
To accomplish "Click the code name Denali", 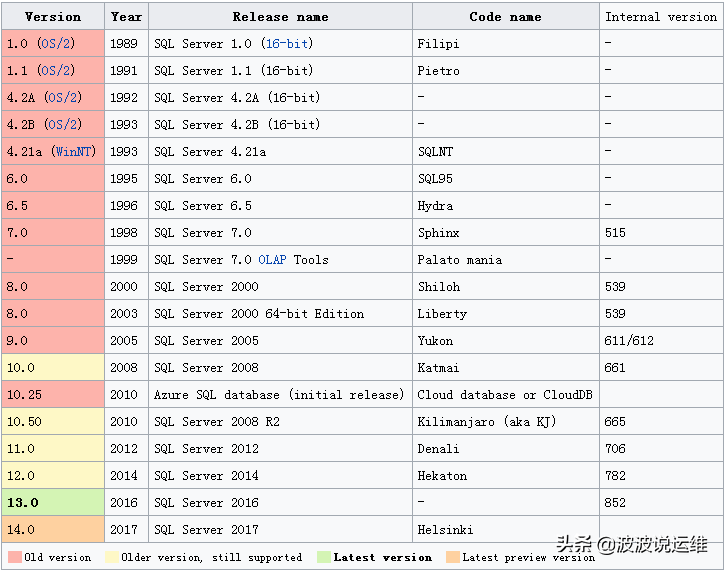I will pos(438,449).
